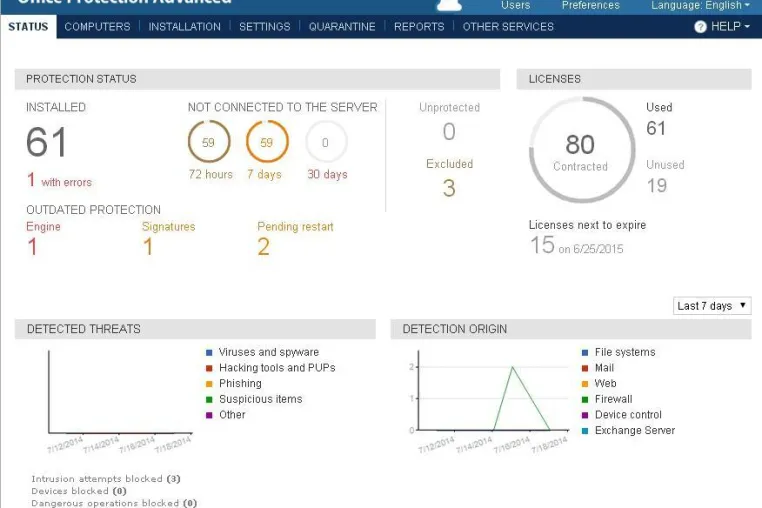This screenshot has height=508, width=762.
Task: Click the Detection Origin section header
Action: click(571, 329)
